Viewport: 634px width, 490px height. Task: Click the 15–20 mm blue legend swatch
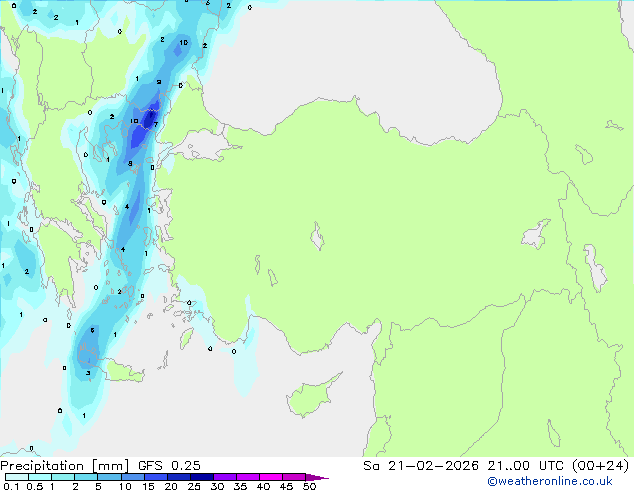(x=156, y=477)
